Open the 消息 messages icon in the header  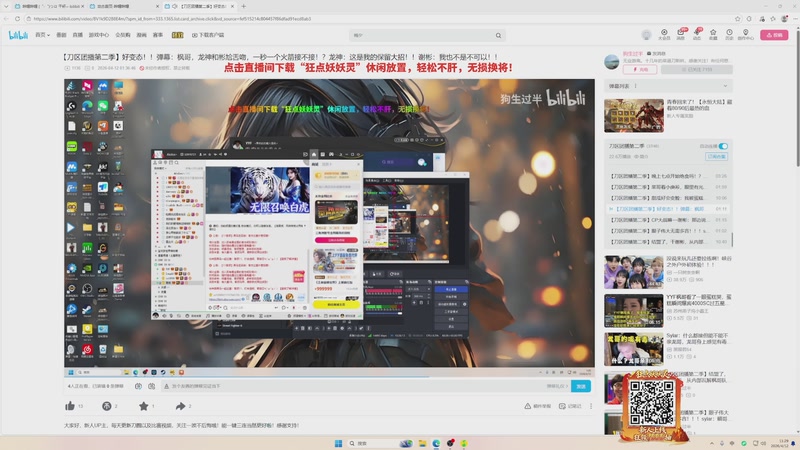click(681, 34)
